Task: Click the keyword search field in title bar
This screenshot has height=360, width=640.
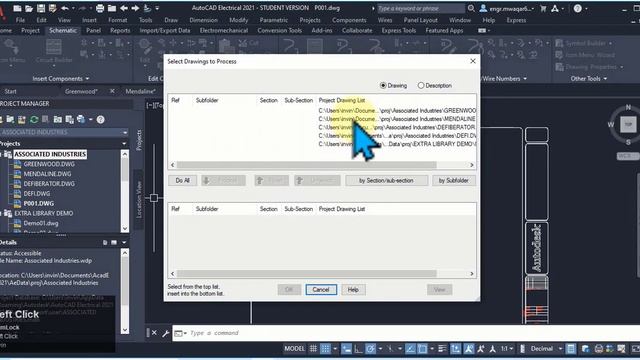Action: tap(420, 8)
